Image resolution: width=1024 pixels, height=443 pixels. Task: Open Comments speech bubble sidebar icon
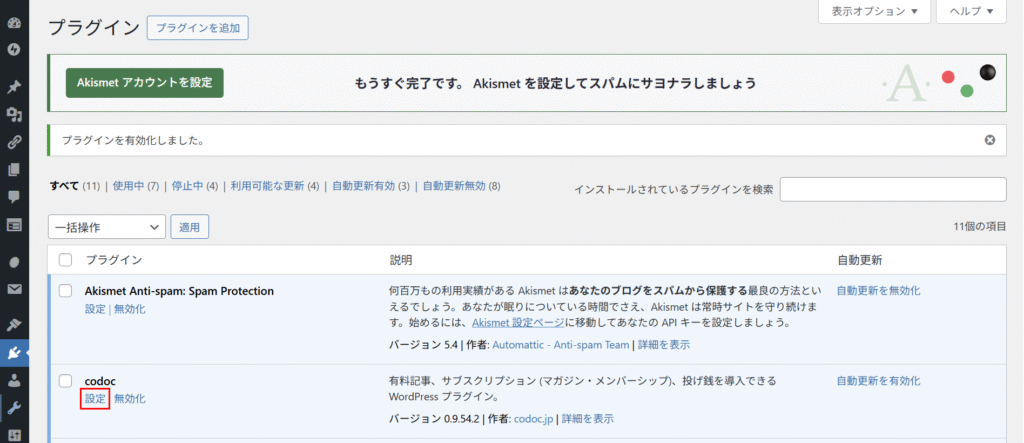[14, 197]
